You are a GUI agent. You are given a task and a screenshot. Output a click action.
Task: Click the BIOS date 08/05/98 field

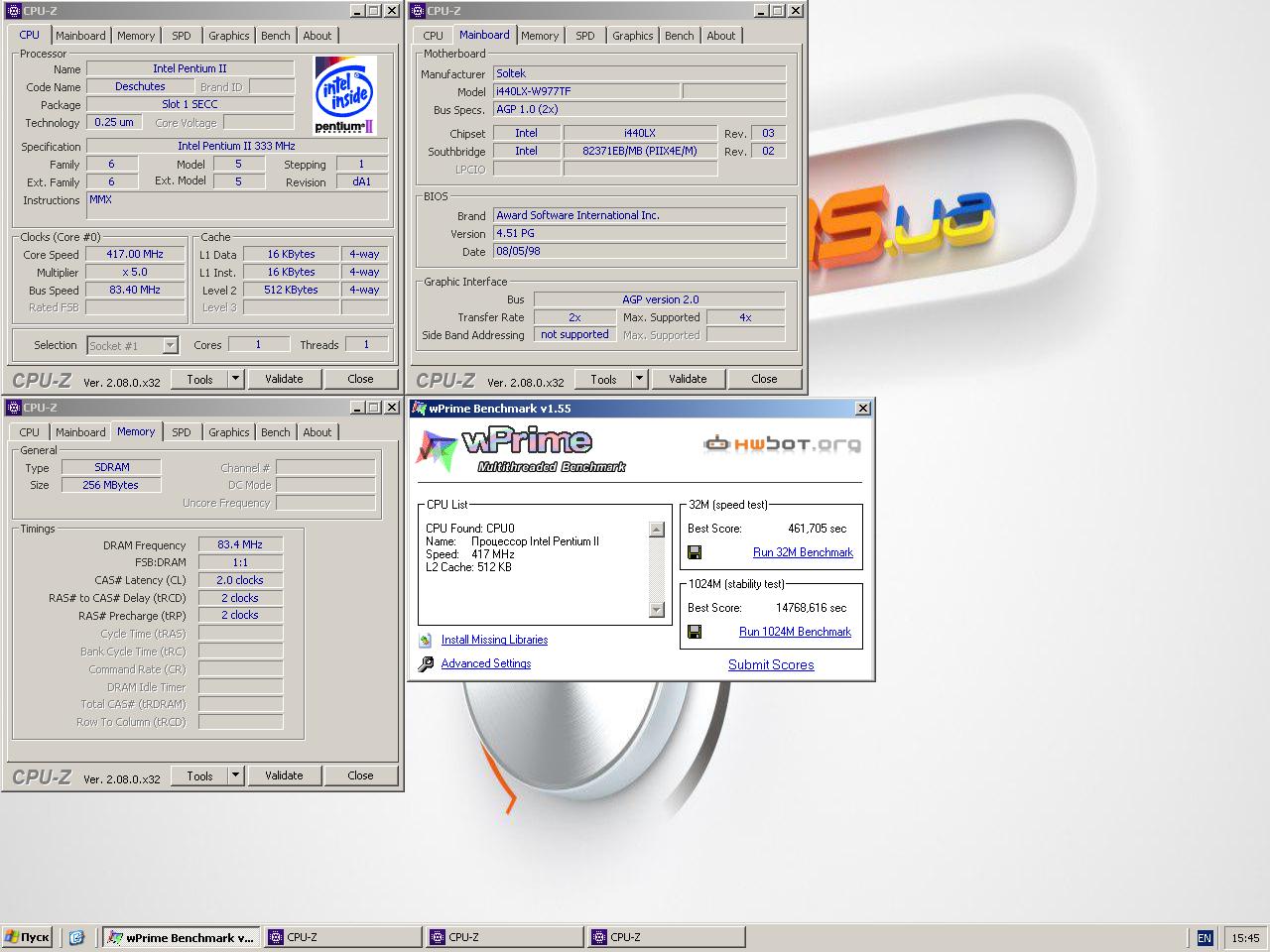click(x=639, y=252)
